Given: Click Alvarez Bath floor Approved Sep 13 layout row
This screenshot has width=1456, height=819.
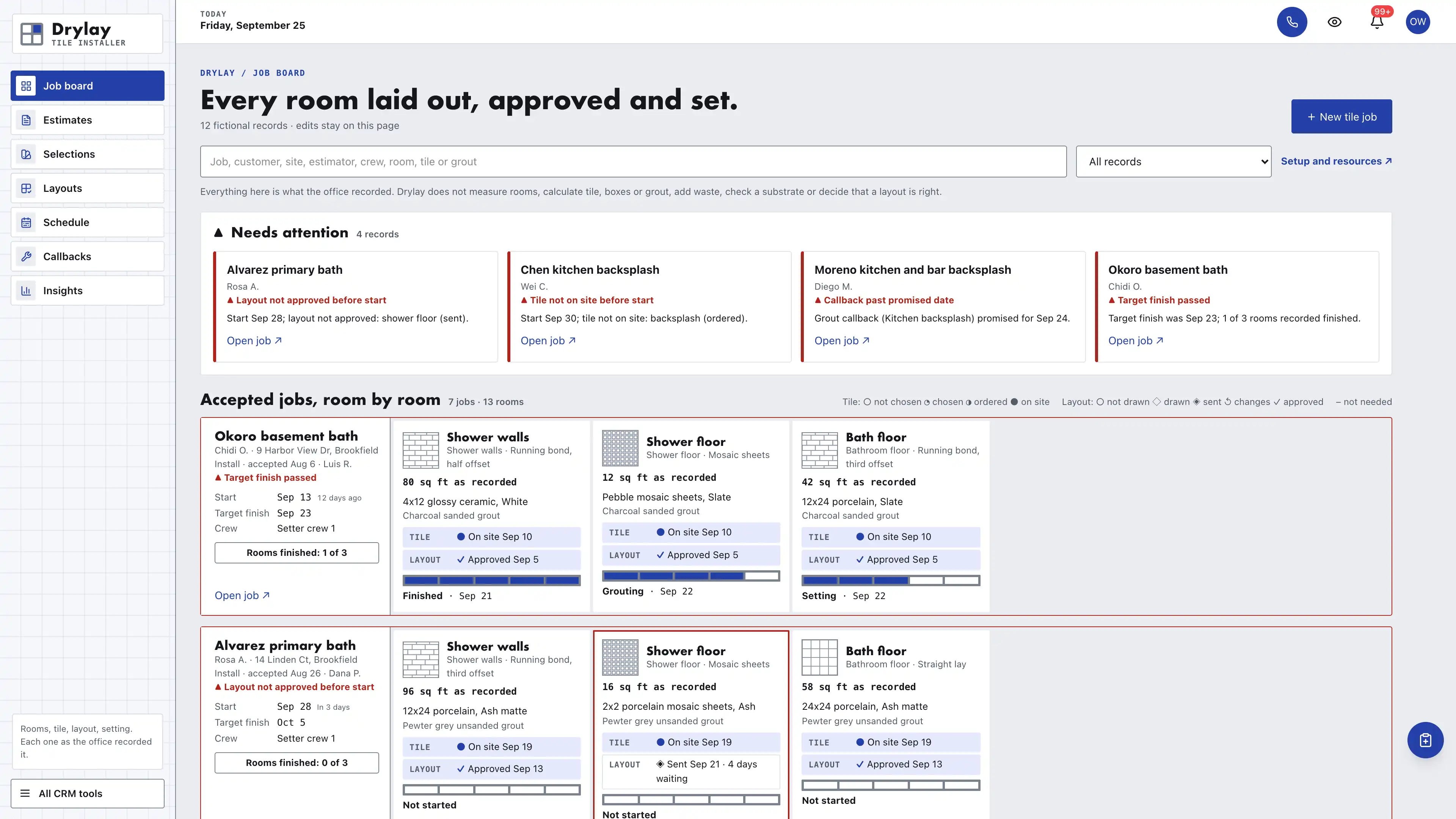Looking at the screenshot, I should click(x=890, y=764).
